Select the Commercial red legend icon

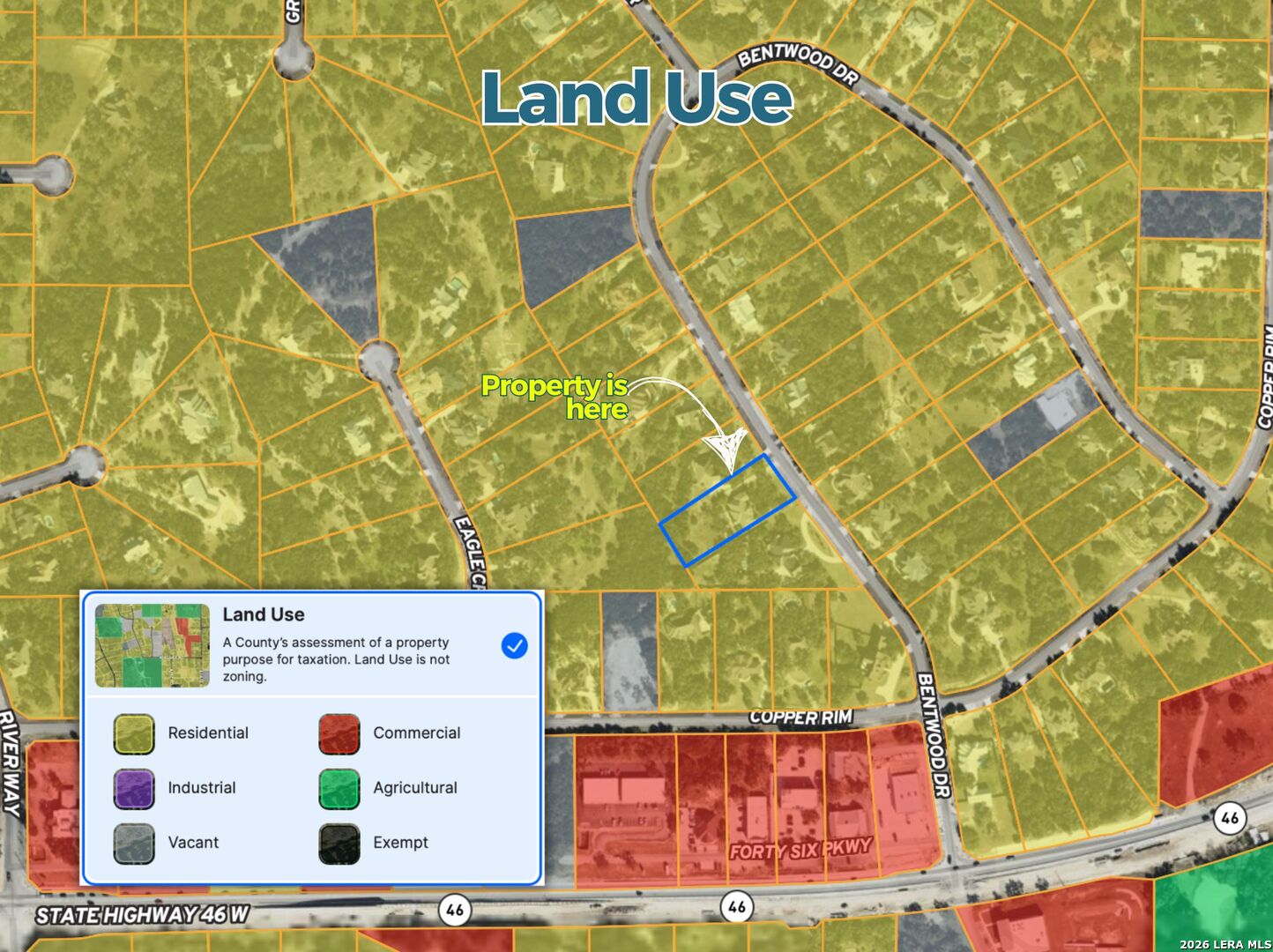tap(339, 733)
